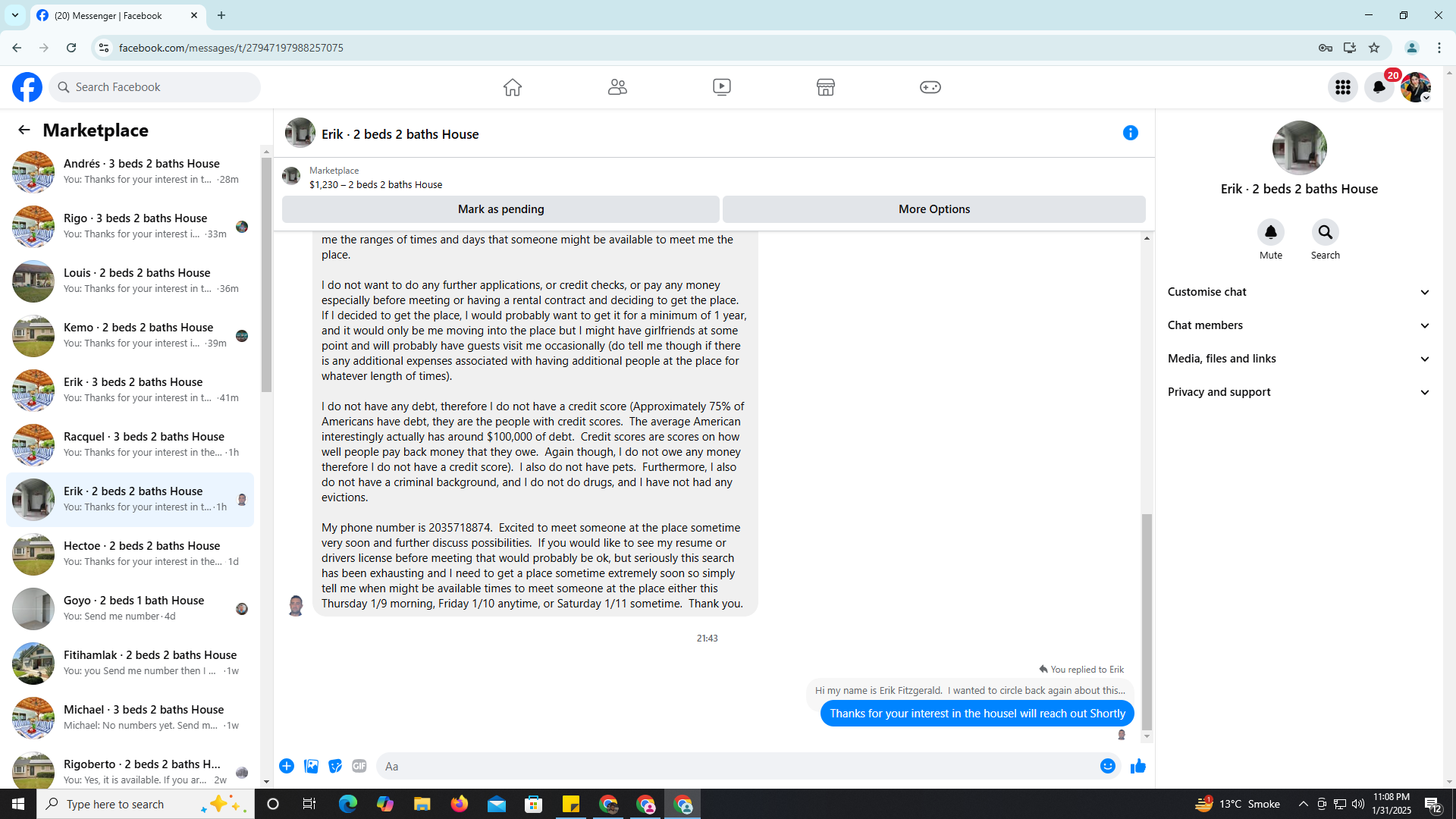Open the Marketplace storefront icon
1456x819 pixels.
pyautogui.click(x=826, y=87)
